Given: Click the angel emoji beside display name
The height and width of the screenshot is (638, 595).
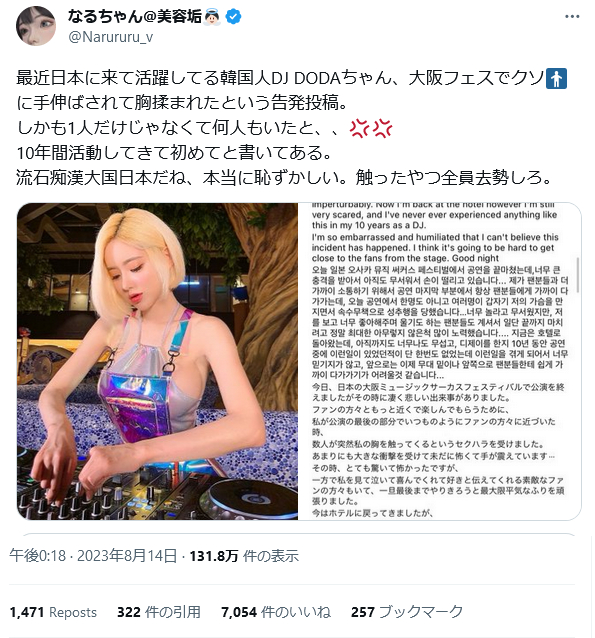Looking at the screenshot, I should (x=212, y=17).
